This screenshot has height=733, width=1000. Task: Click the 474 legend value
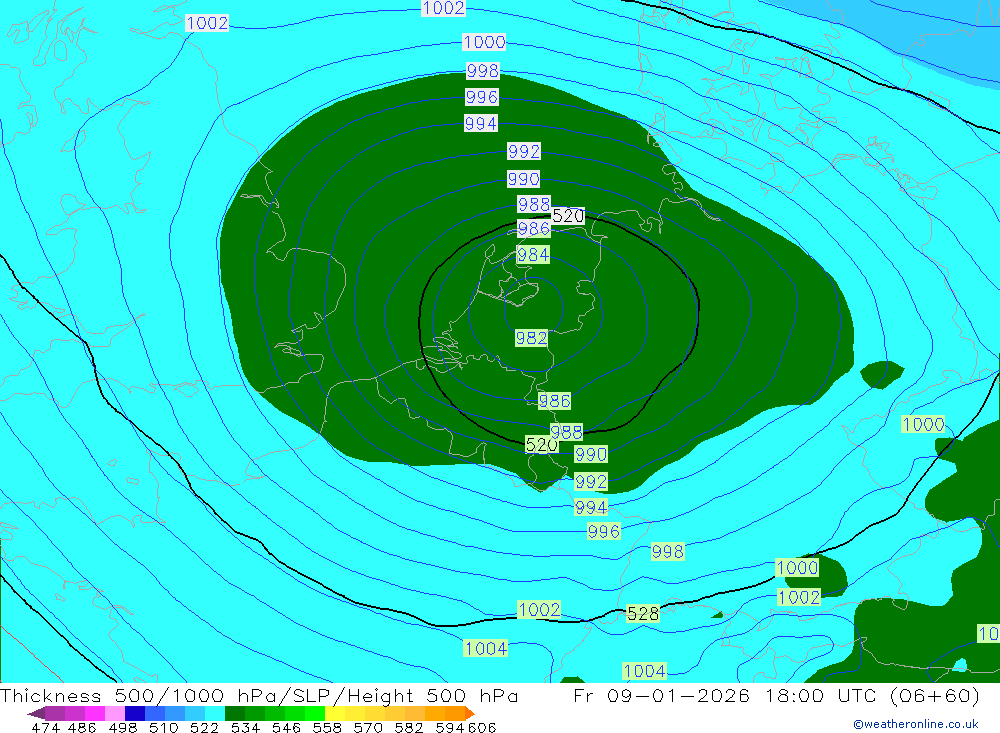click(x=45, y=728)
